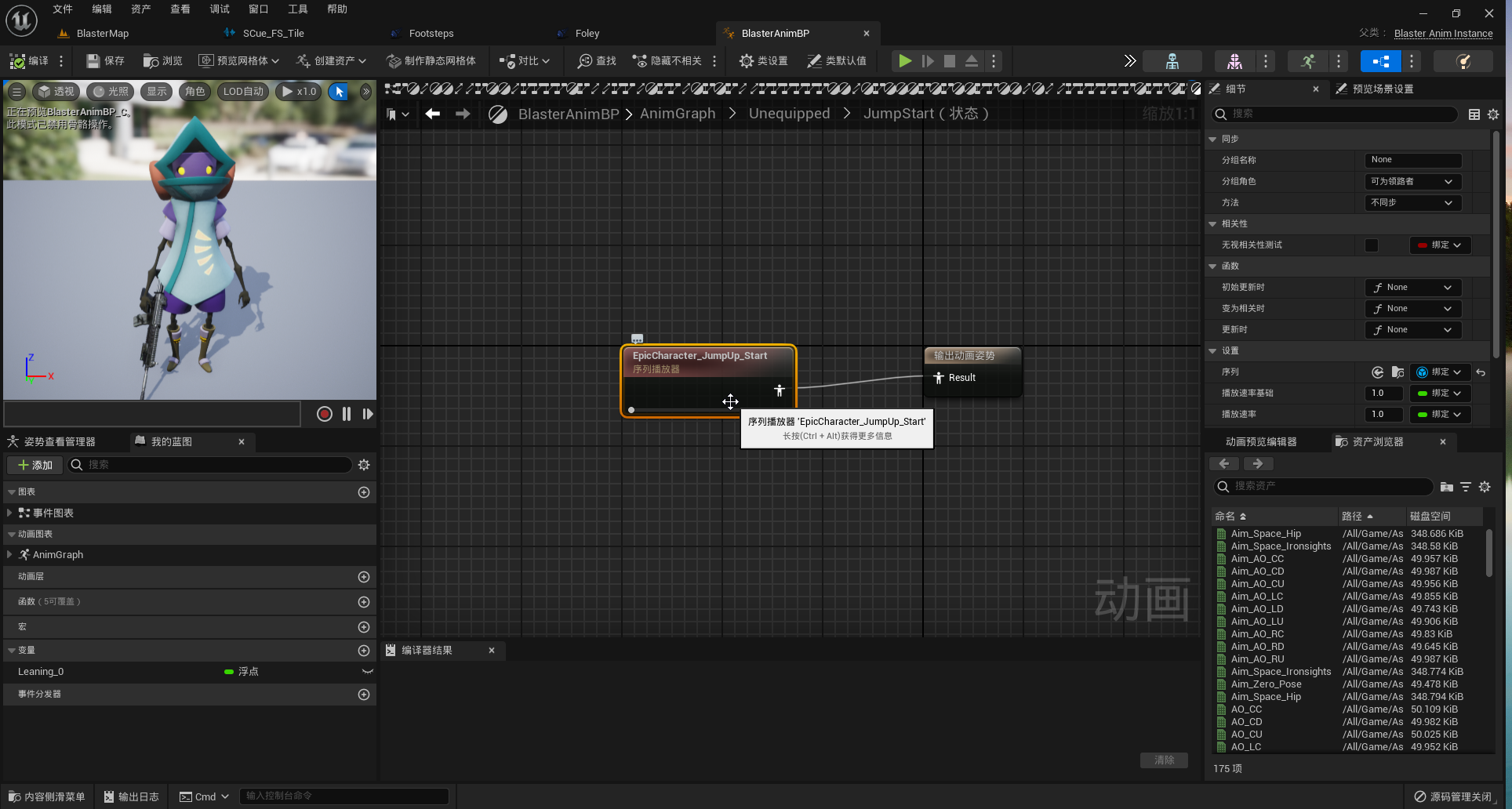This screenshot has height=809, width=1512.
Task: Open 类设置 class settings
Action: (763, 60)
